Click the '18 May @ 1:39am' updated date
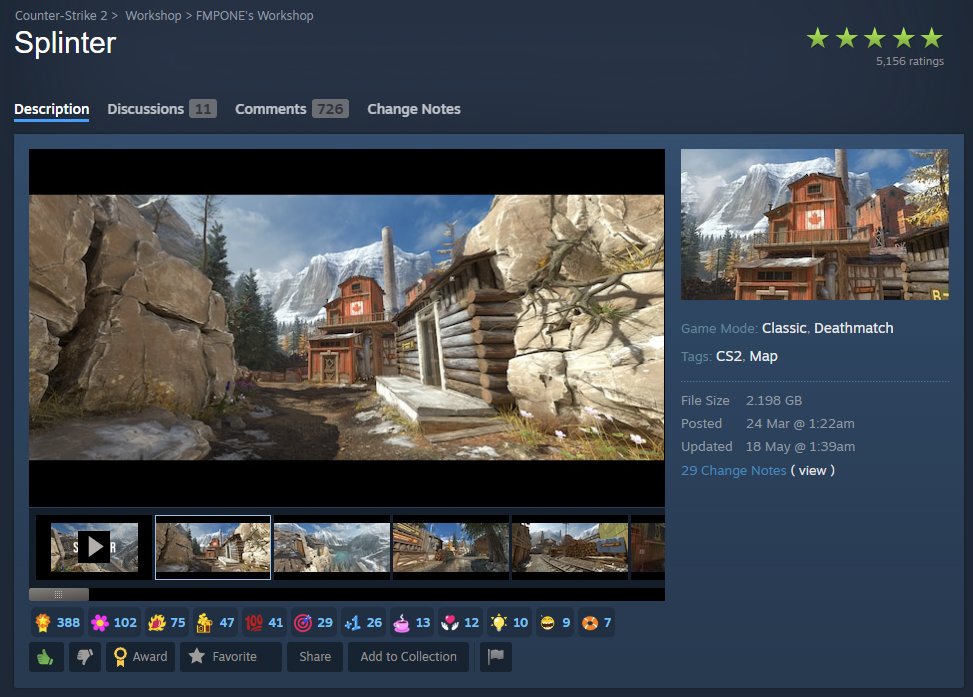This screenshot has width=973, height=697. pyautogui.click(x=800, y=447)
